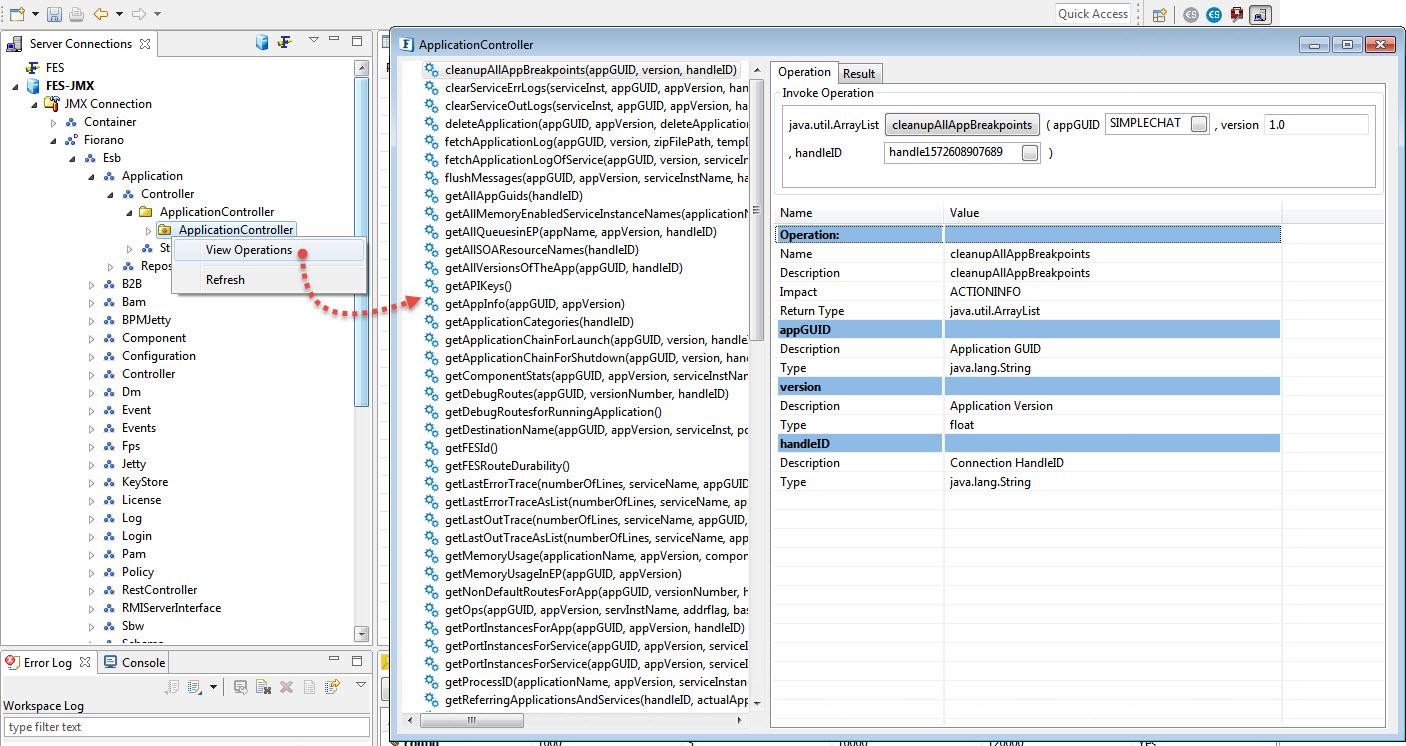Viewport: 1406px width, 746px height.
Task: Toggle the checkbox beside the SIMPLECHAT appGUID field
Action: 1198,125
